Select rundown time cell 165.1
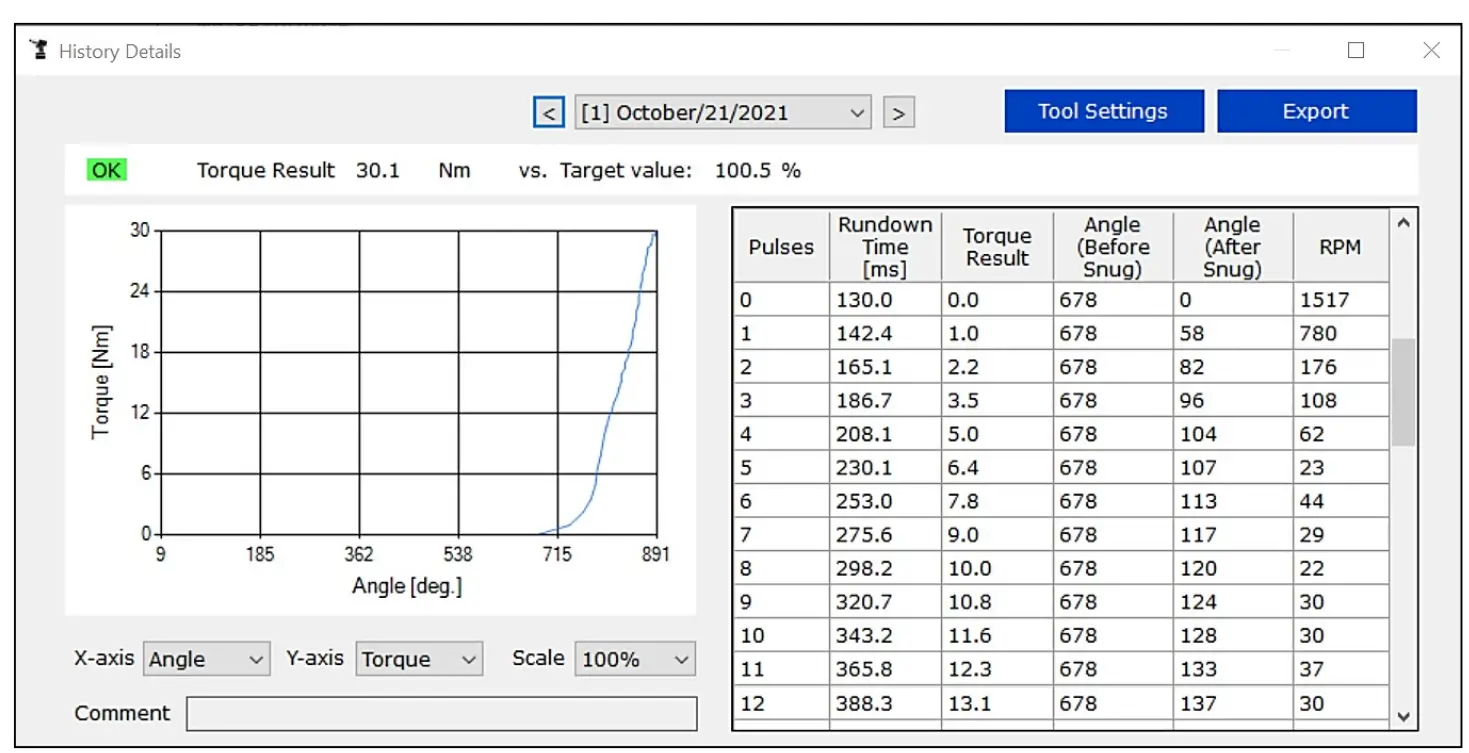This screenshot has height=753, width=1469. pos(885,367)
